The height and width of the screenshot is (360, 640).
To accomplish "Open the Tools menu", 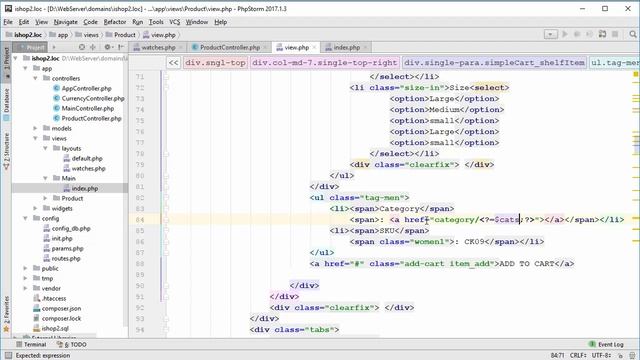I will 156,22.
